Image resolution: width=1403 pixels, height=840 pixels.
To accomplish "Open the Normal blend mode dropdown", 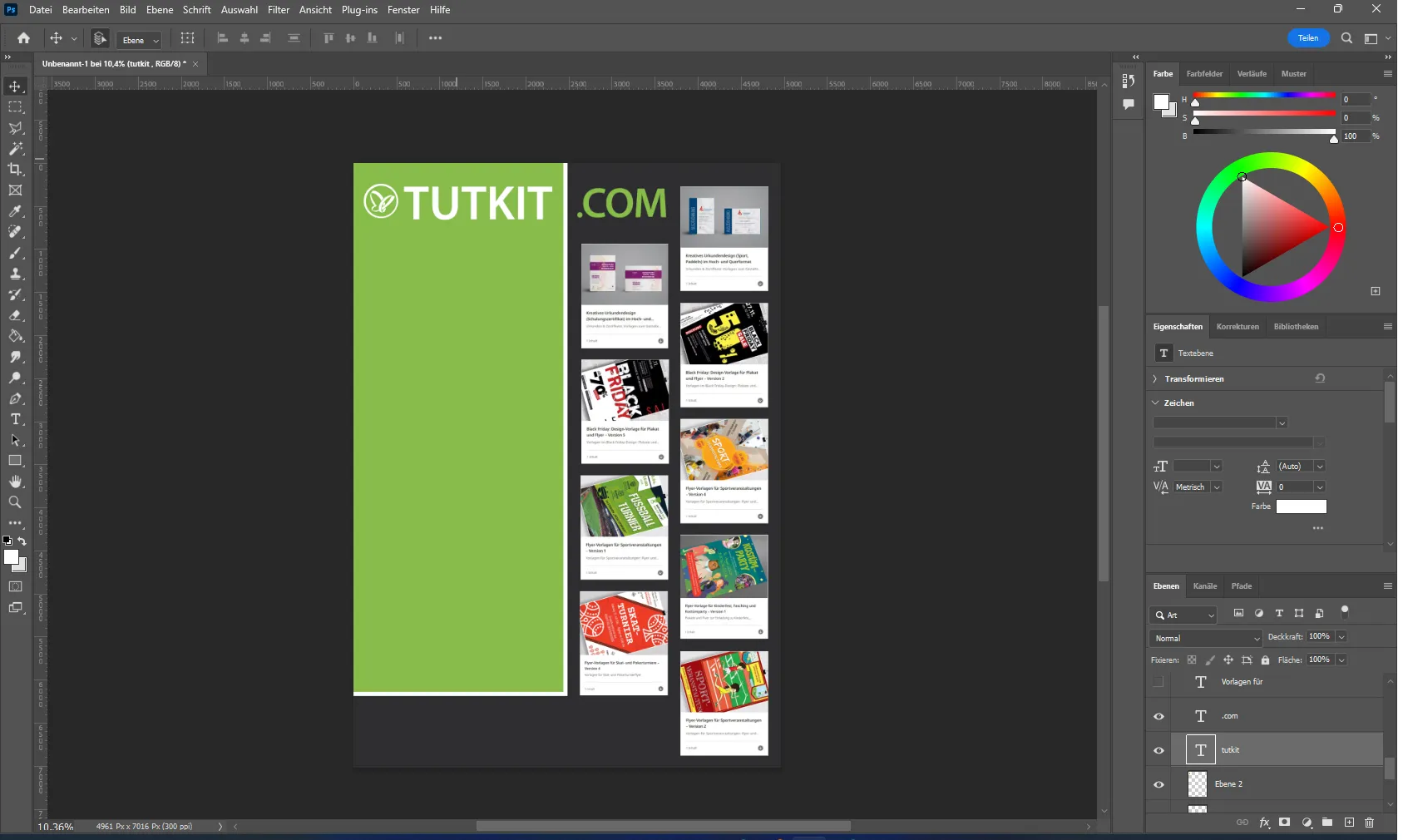I will [x=1207, y=638].
